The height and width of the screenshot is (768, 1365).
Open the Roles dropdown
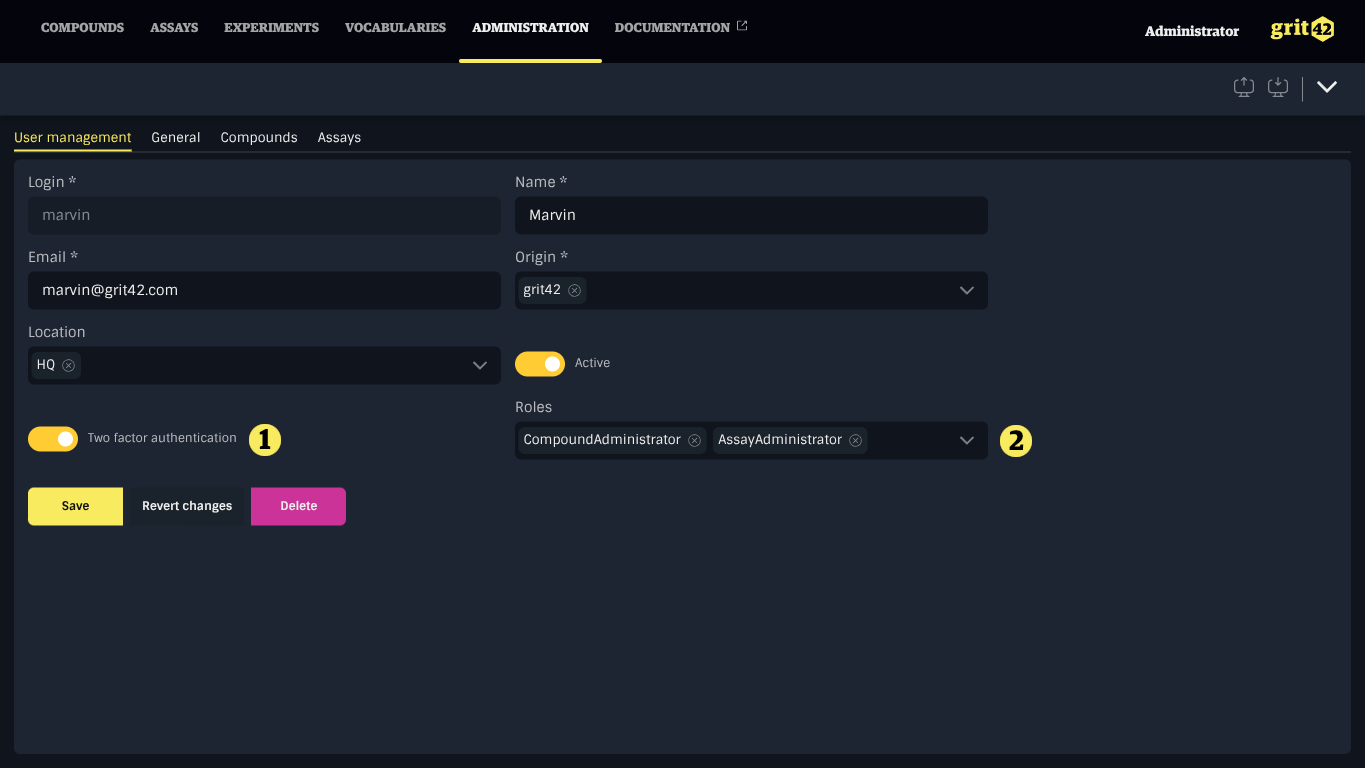pyautogui.click(x=967, y=440)
